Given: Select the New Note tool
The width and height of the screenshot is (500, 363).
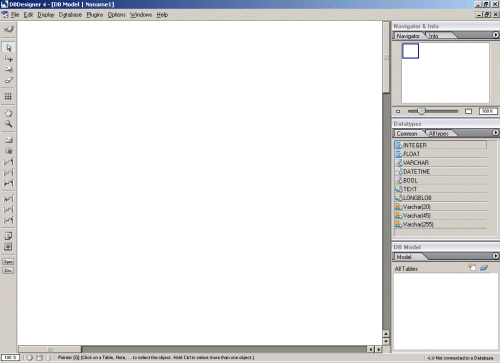Looking at the screenshot, I should [8, 236].
